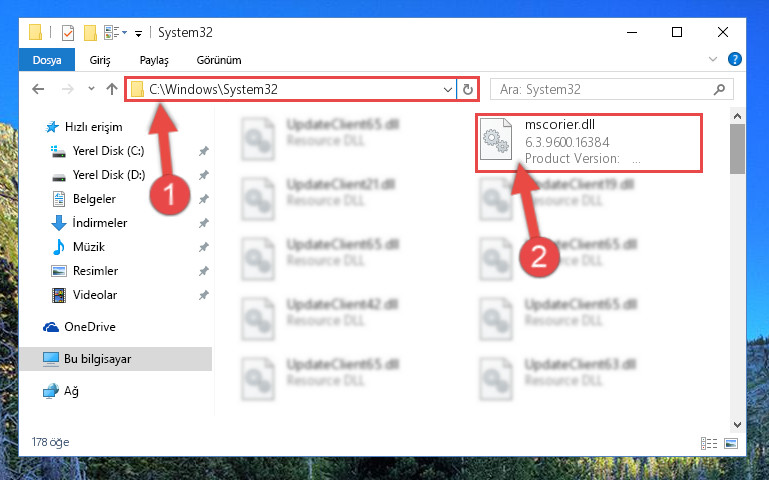This screenshot has width=769, height=480.
Task: Expand the ribbon with the chevron
Action: [x=713, y=59]
